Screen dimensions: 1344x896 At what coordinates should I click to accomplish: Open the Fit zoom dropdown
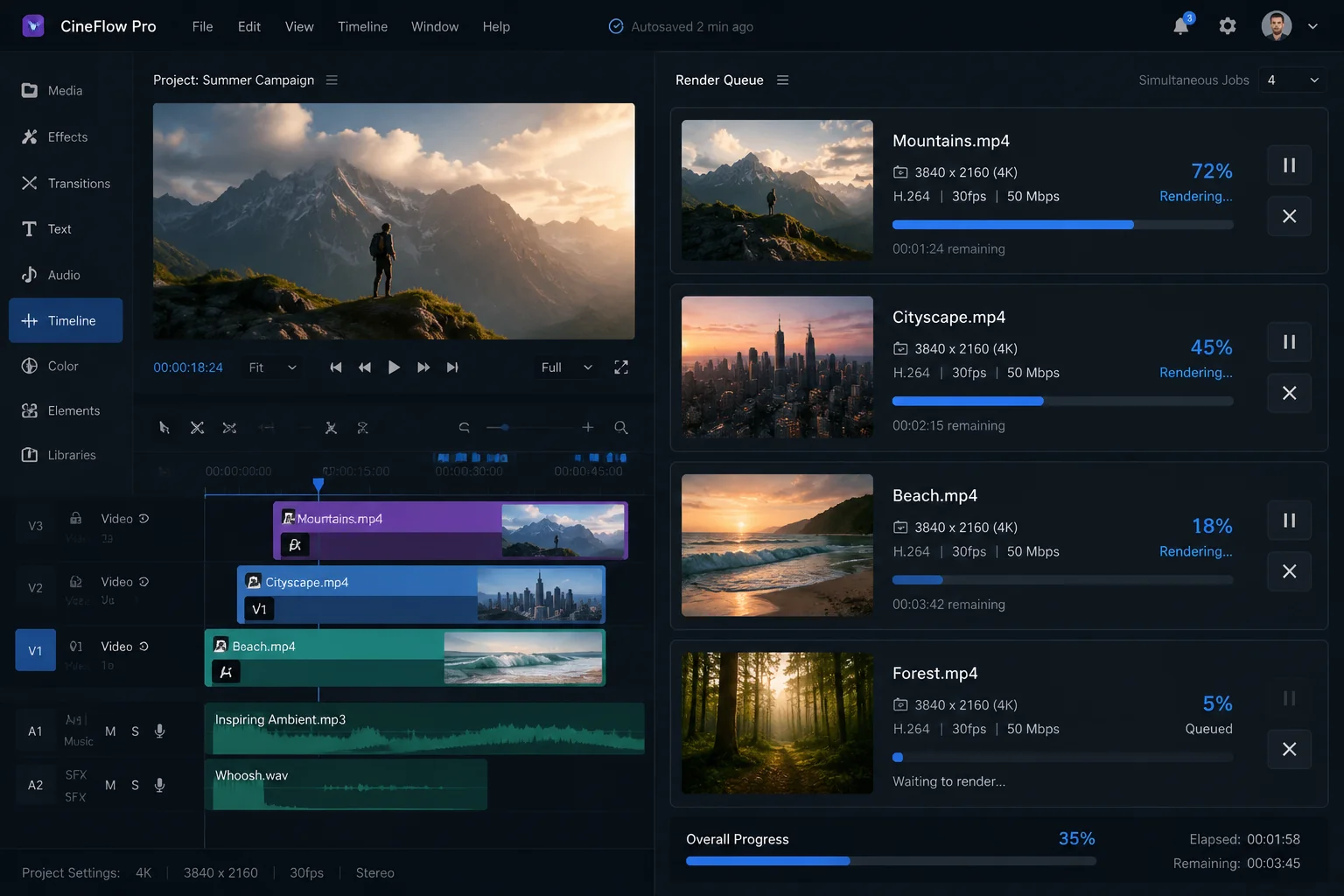(272, 367)
